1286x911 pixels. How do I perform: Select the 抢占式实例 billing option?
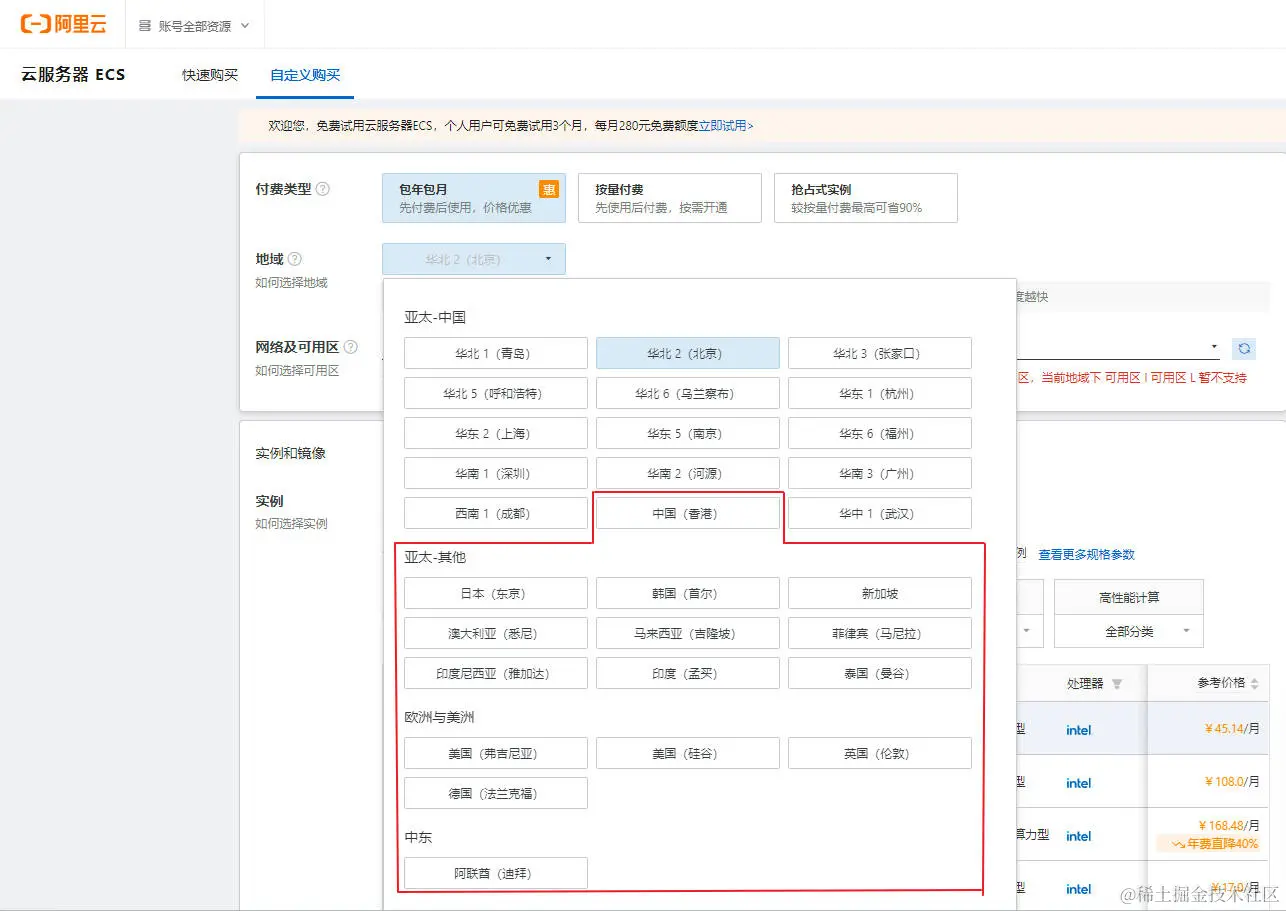[x=865, y=197]
